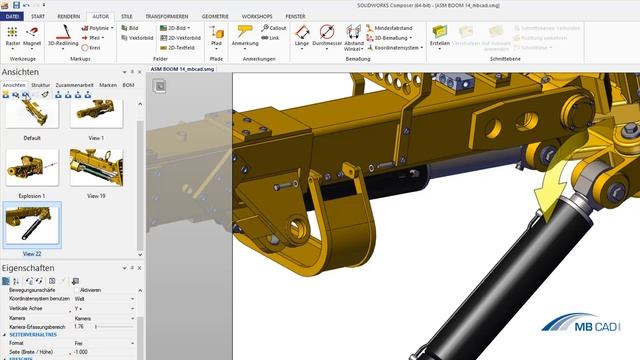
Task: Sort properties alphabetically icon
Action: [x=16, y=281]
